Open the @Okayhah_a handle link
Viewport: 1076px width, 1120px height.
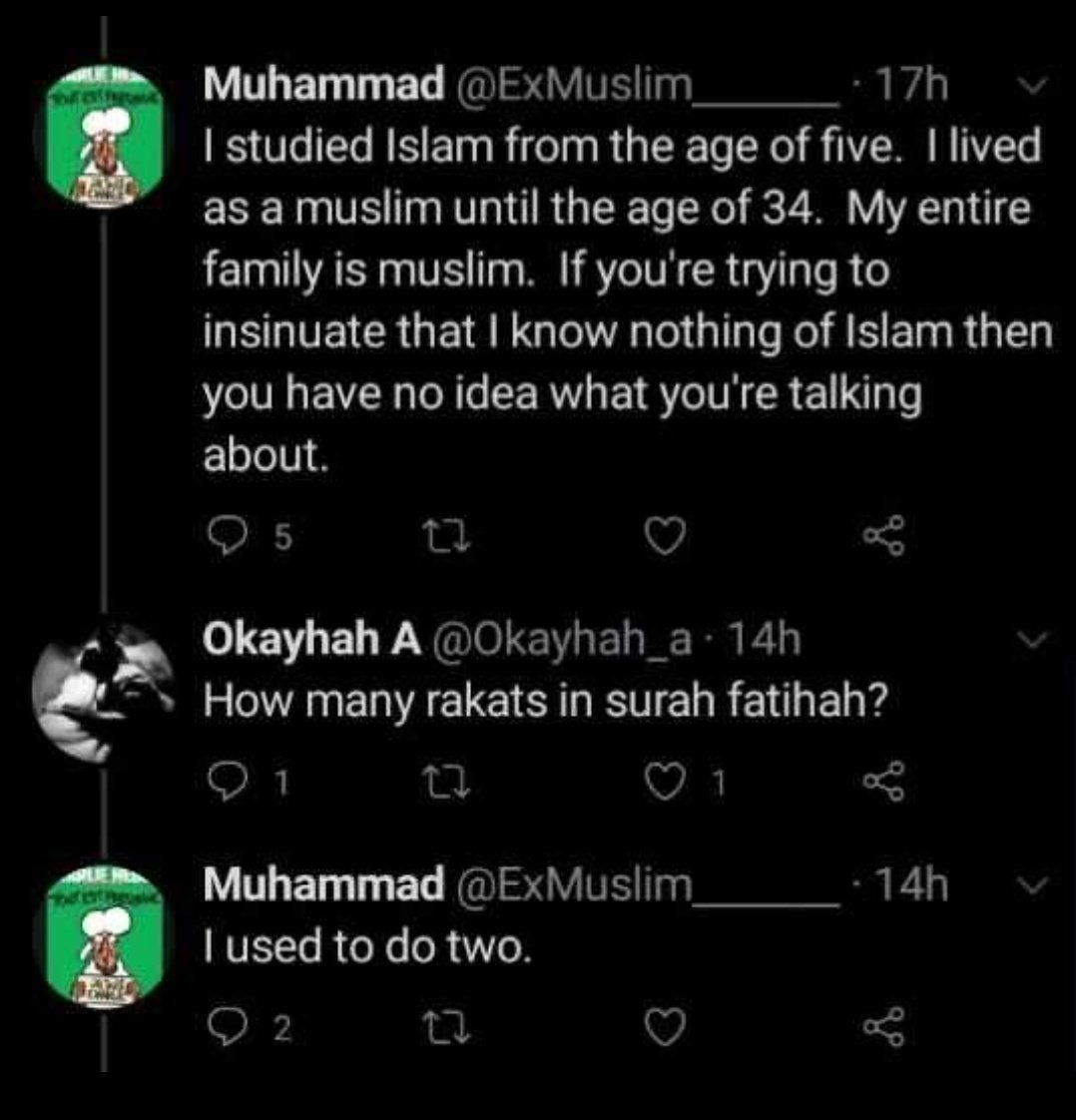point(561,639)
